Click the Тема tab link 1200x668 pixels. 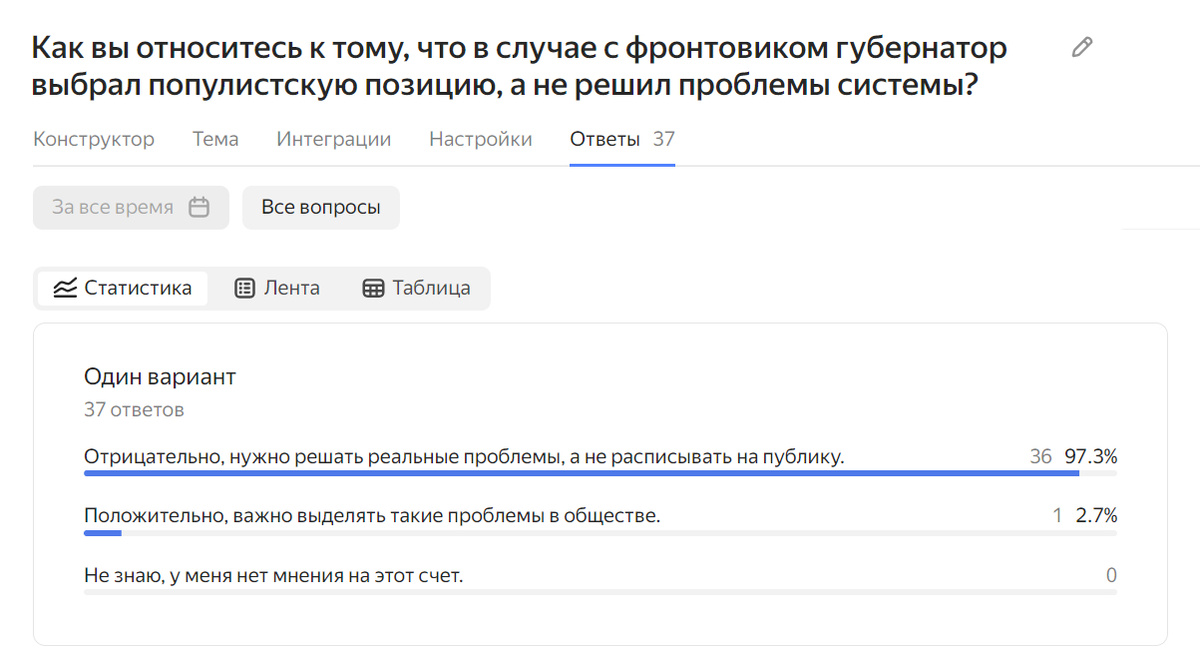pos(214,139)
